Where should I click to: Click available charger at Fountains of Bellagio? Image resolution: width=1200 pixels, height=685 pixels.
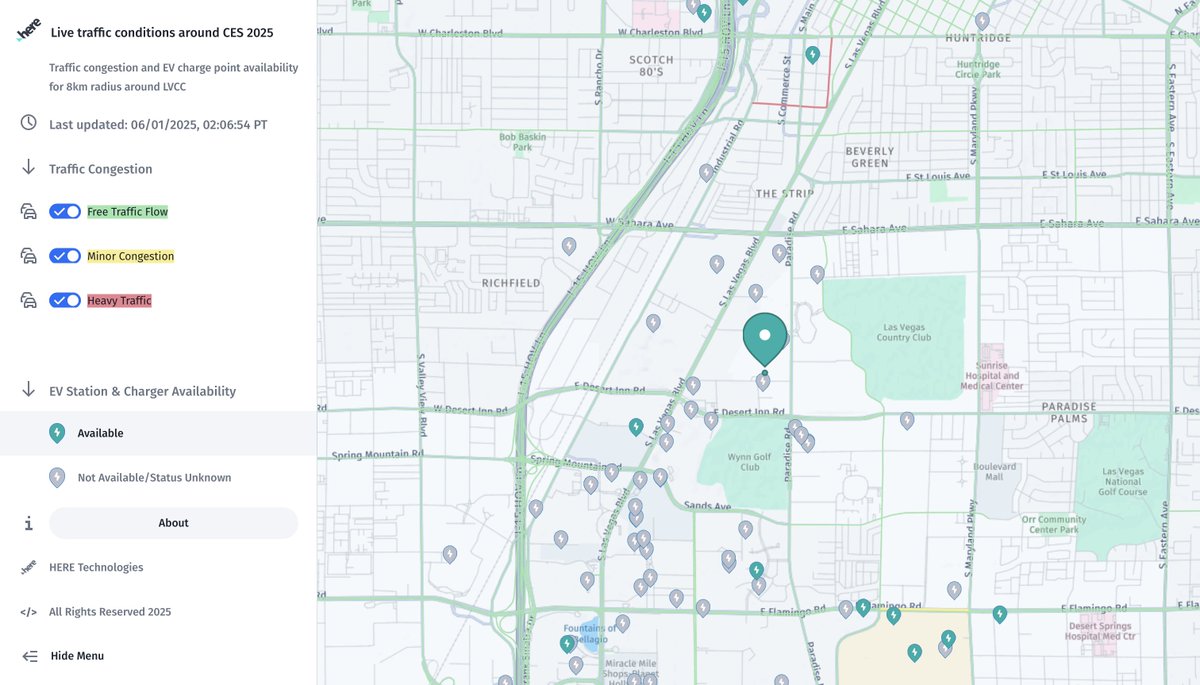568,643
